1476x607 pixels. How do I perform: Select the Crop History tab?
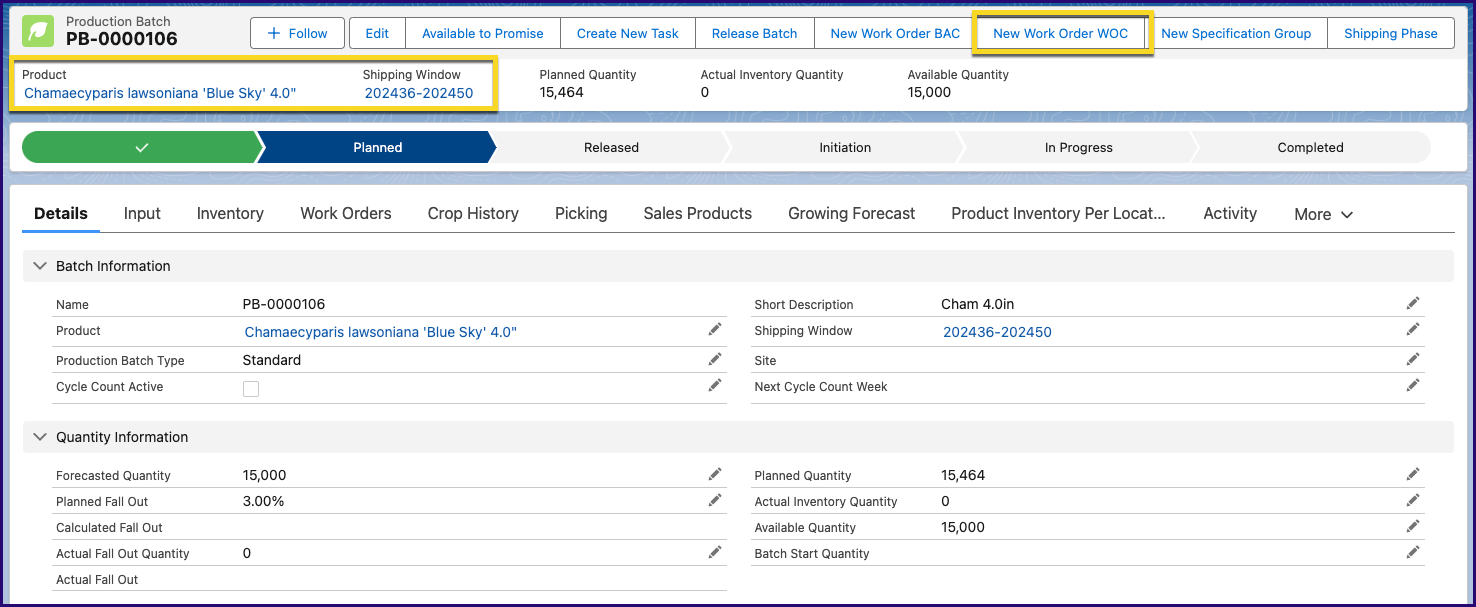pos(473,213)
